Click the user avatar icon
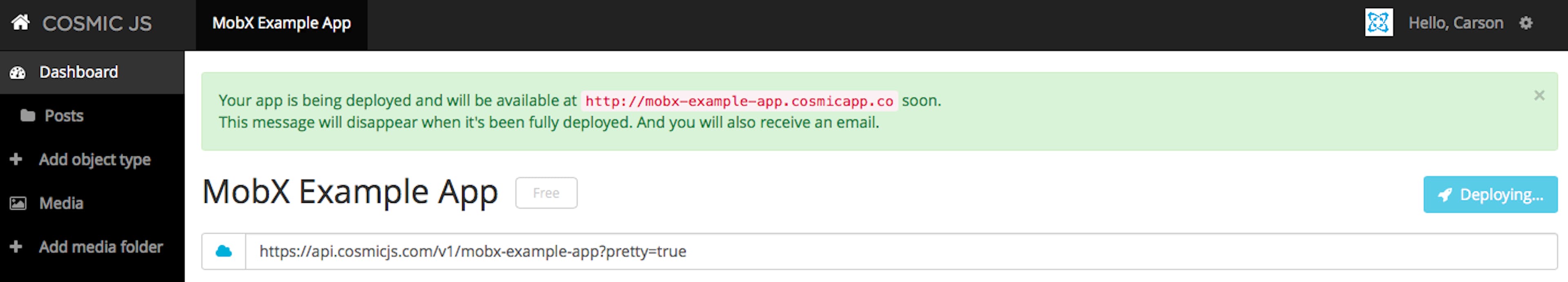 click(x=1379, y=23)
